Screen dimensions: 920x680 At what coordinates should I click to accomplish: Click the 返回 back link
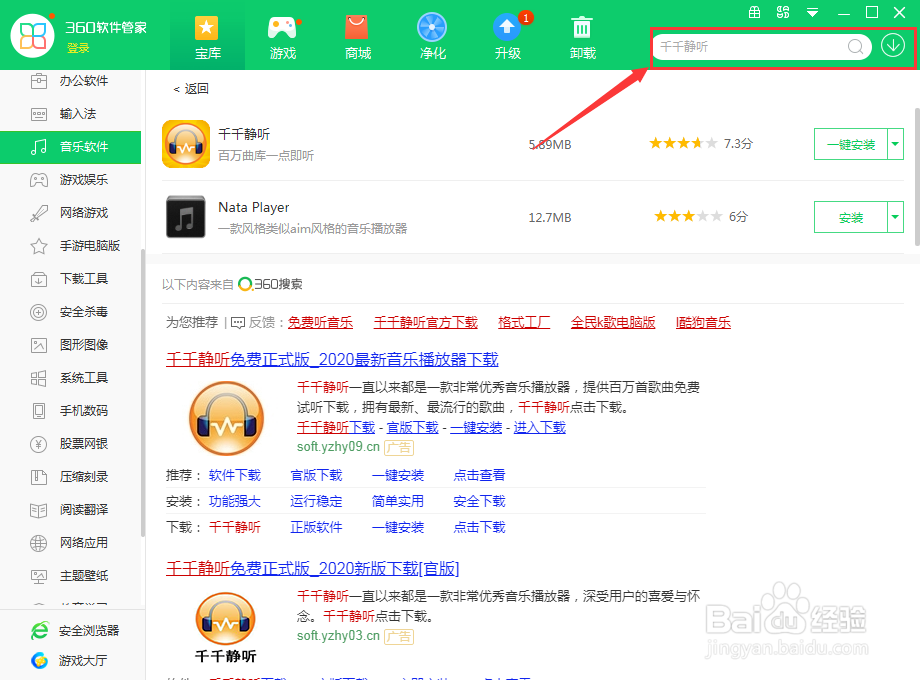click(x=191, y=89)
